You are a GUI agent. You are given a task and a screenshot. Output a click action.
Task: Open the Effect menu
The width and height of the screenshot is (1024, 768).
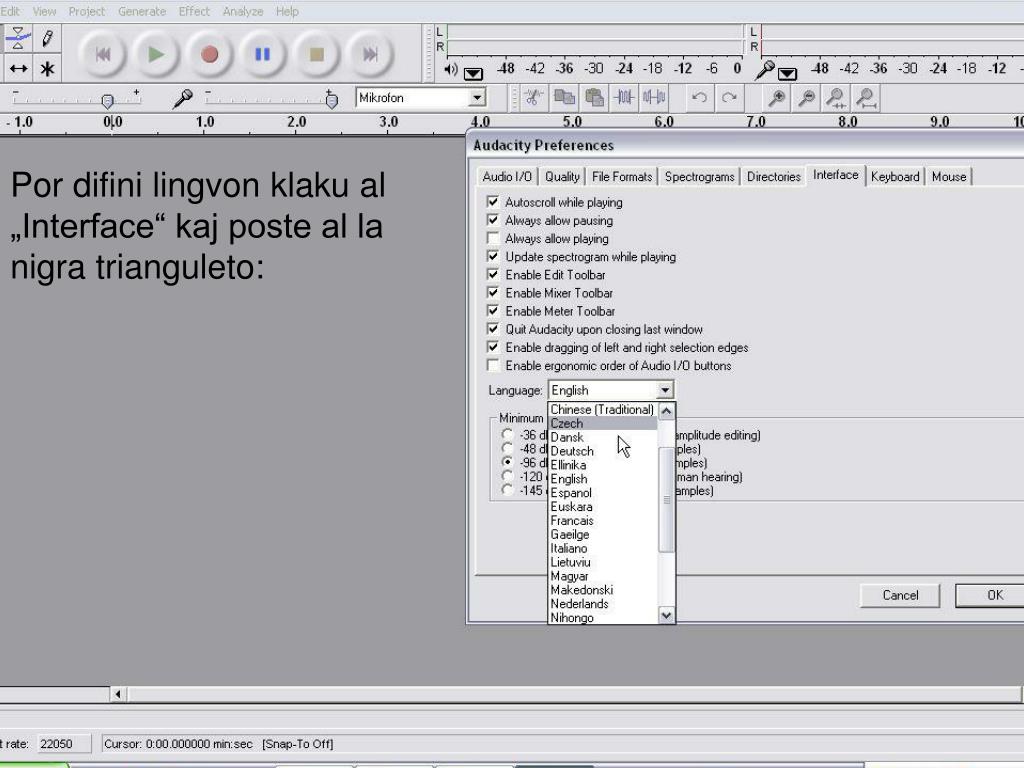pos(194,11)
